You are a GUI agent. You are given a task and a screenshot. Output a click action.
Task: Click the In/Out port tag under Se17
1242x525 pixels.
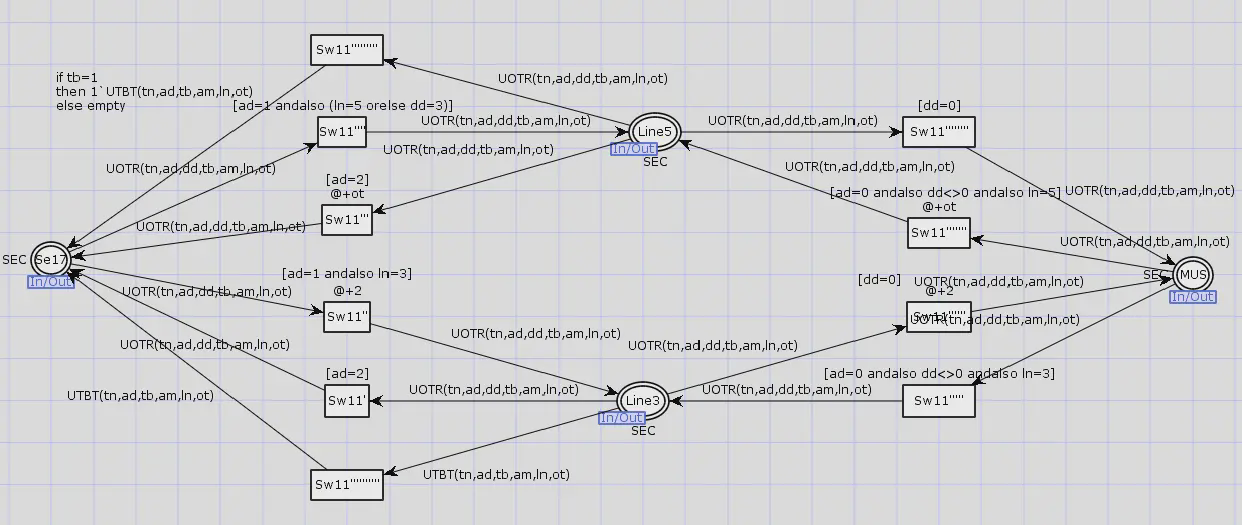point(52,281)
